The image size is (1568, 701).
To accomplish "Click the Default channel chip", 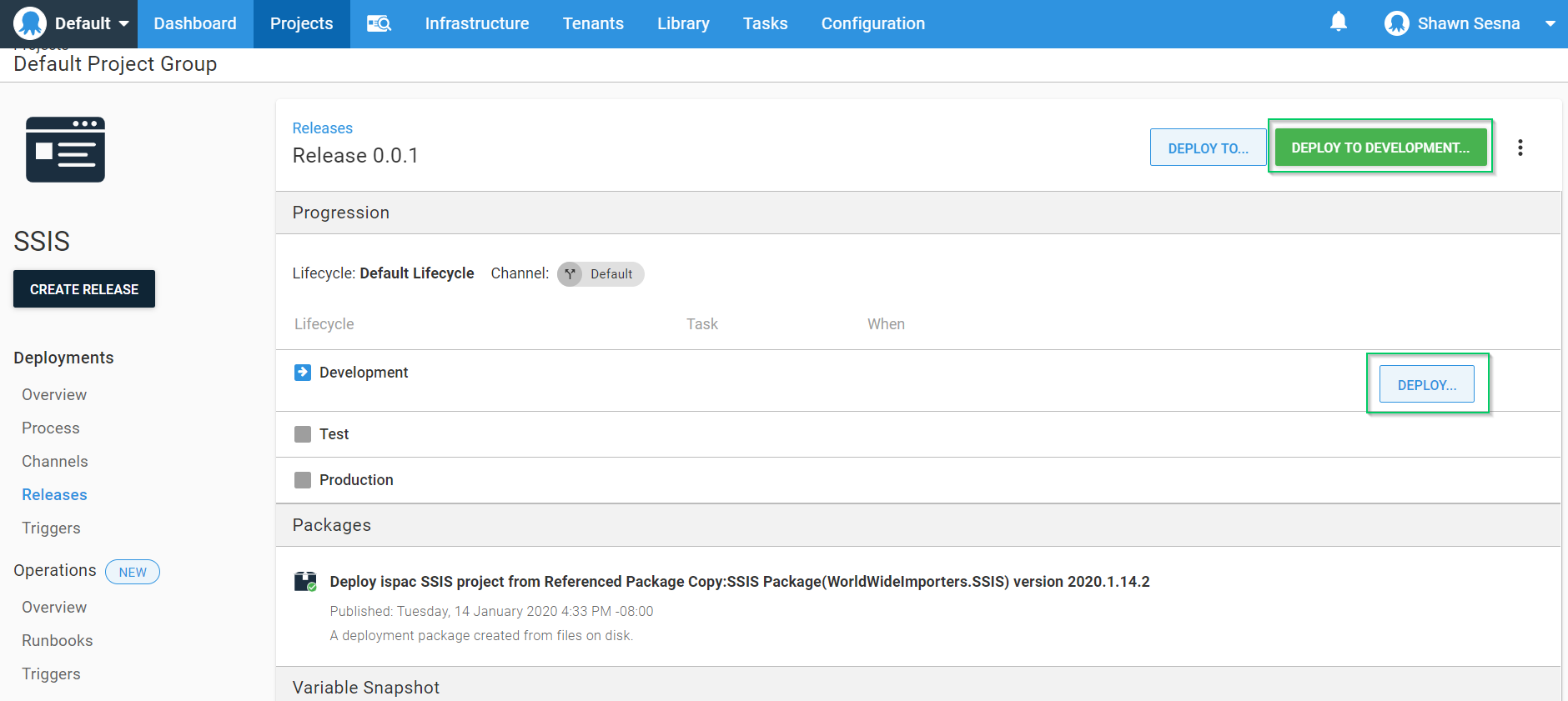I will (601, 274).
